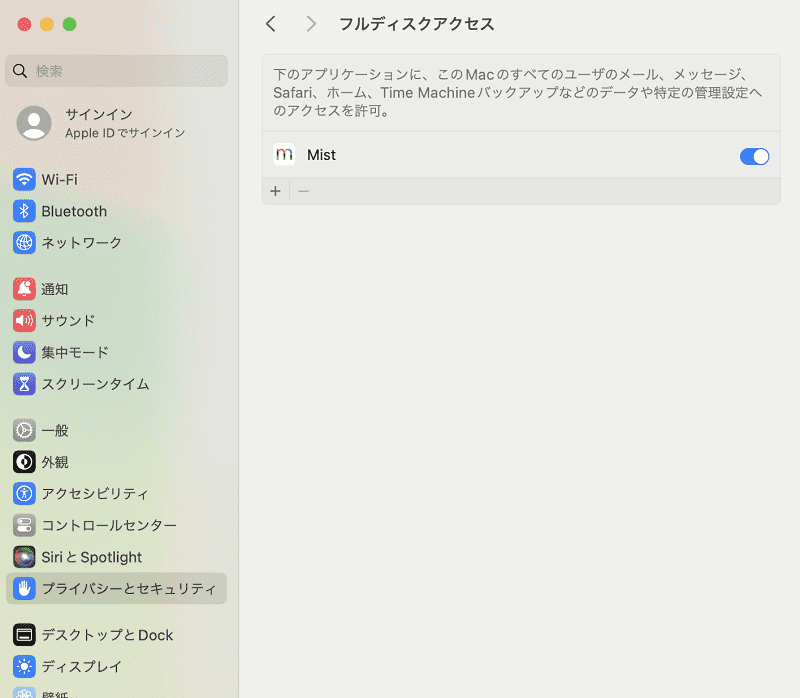Click the Mist app icon
The image size is (800, 698).
tap(284, 154)
